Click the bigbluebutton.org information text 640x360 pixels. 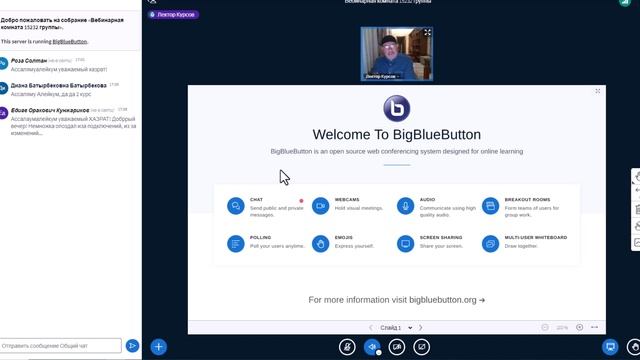tap(396, 300)
